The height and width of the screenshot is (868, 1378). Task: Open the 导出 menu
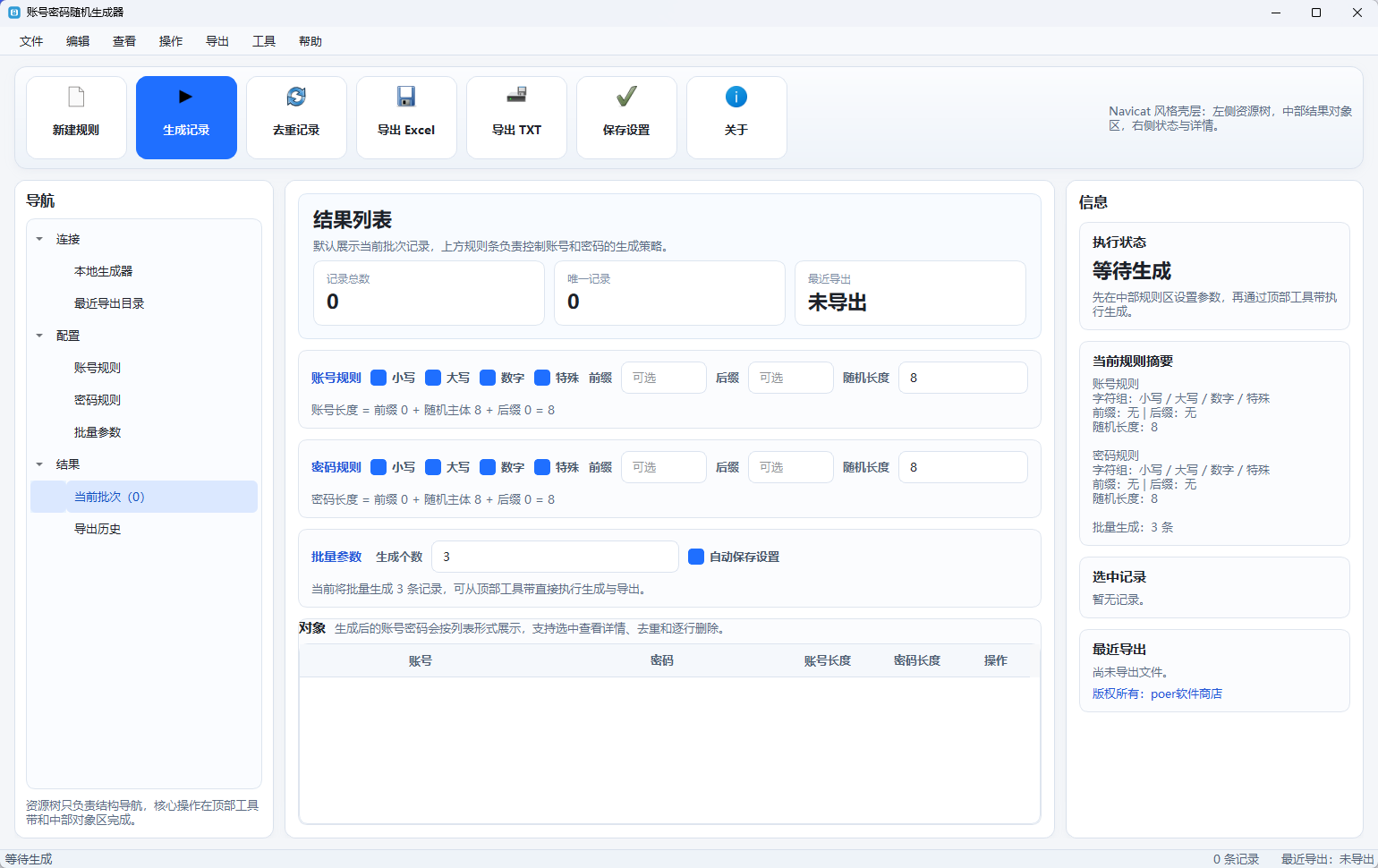pos(217,41)
